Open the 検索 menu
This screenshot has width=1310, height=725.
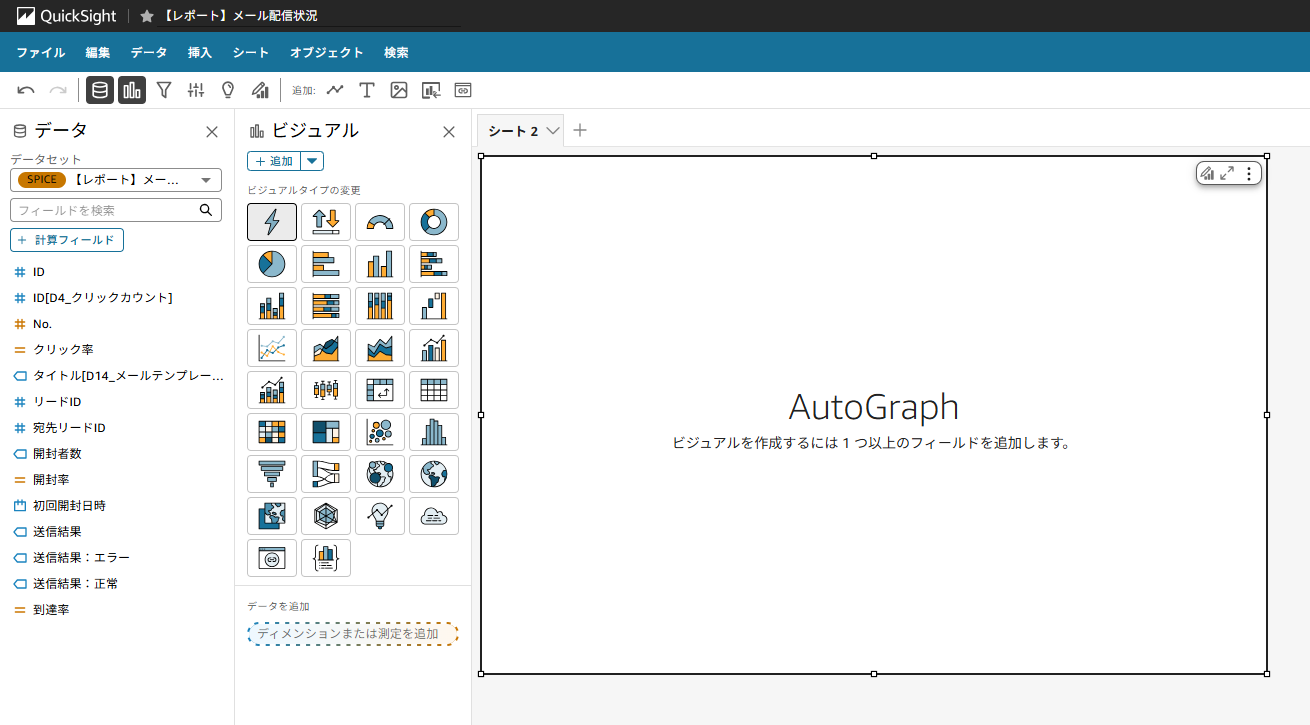[396, 52]
